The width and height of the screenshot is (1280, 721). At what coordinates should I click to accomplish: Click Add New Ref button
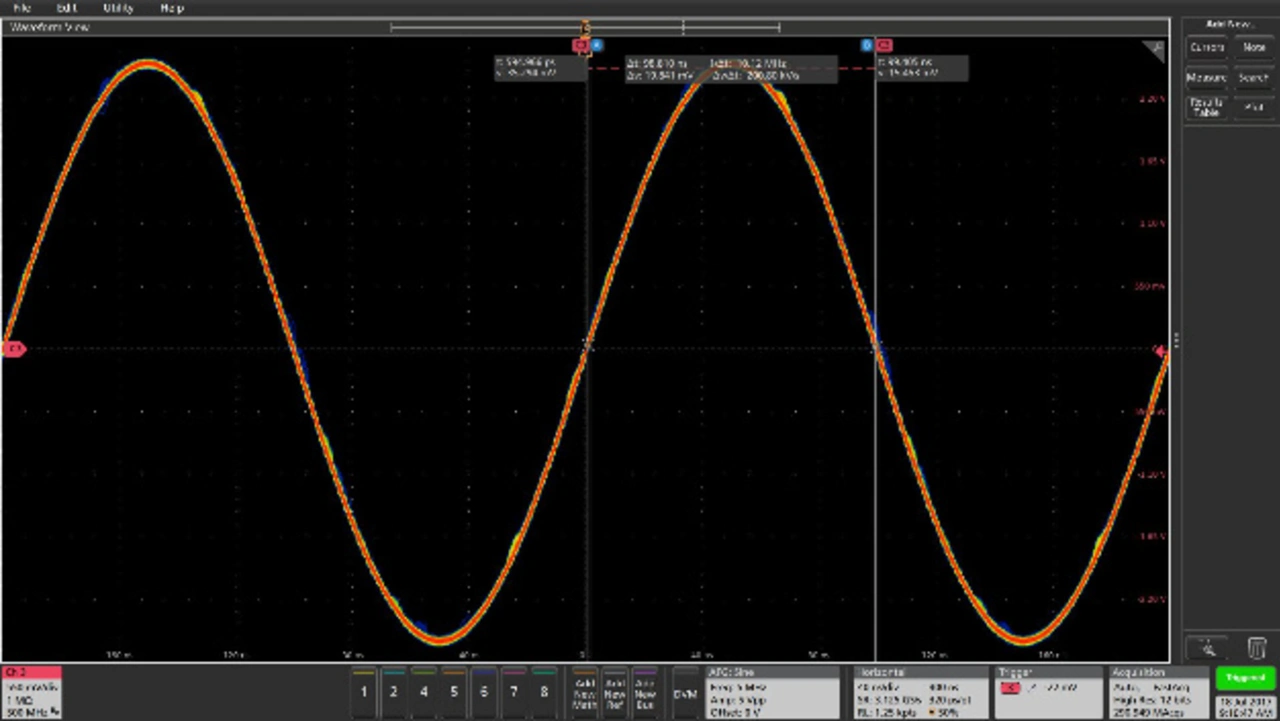tap(615, 691)
